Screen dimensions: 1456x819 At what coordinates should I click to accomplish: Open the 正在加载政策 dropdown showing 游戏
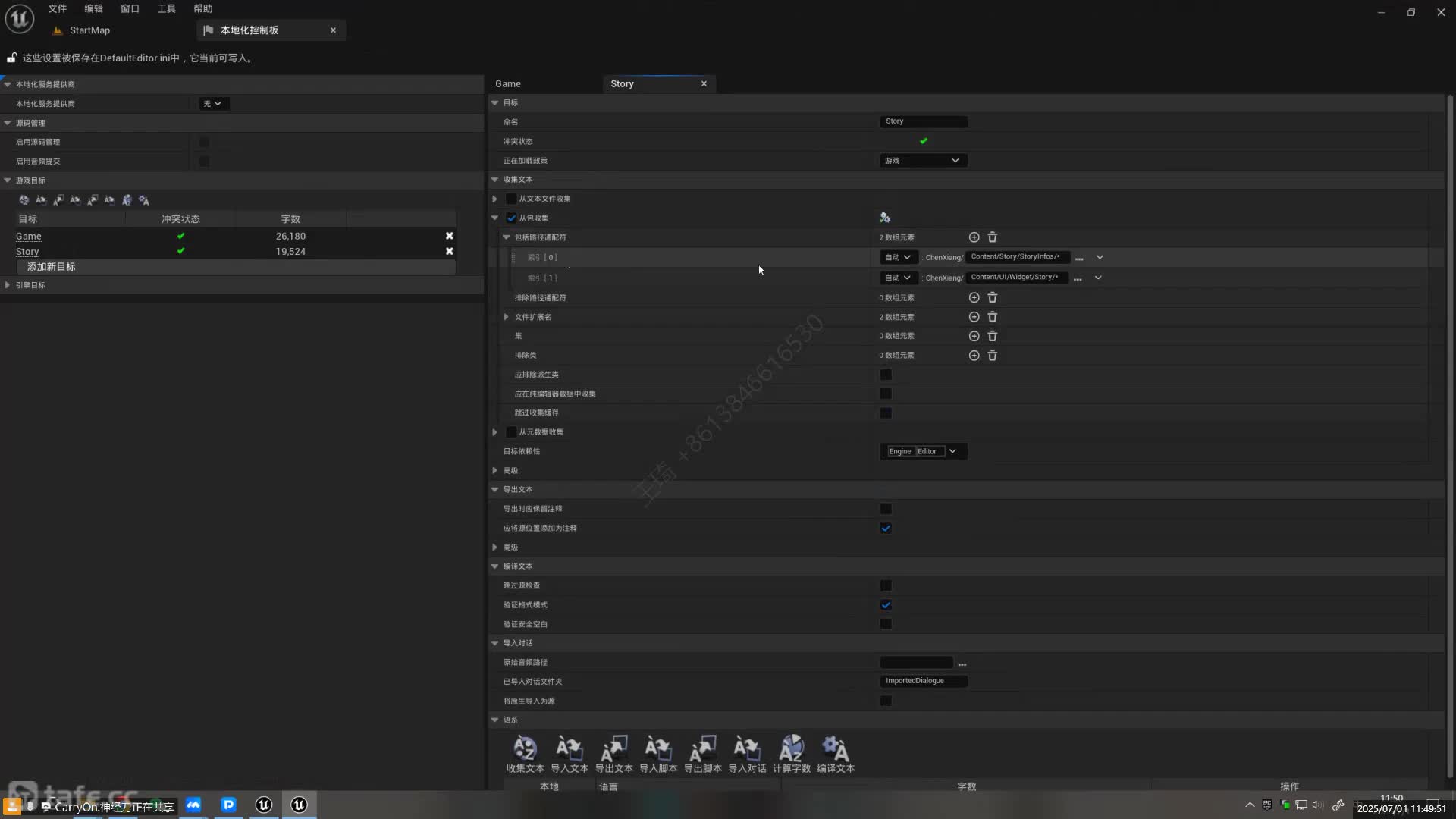922,160
